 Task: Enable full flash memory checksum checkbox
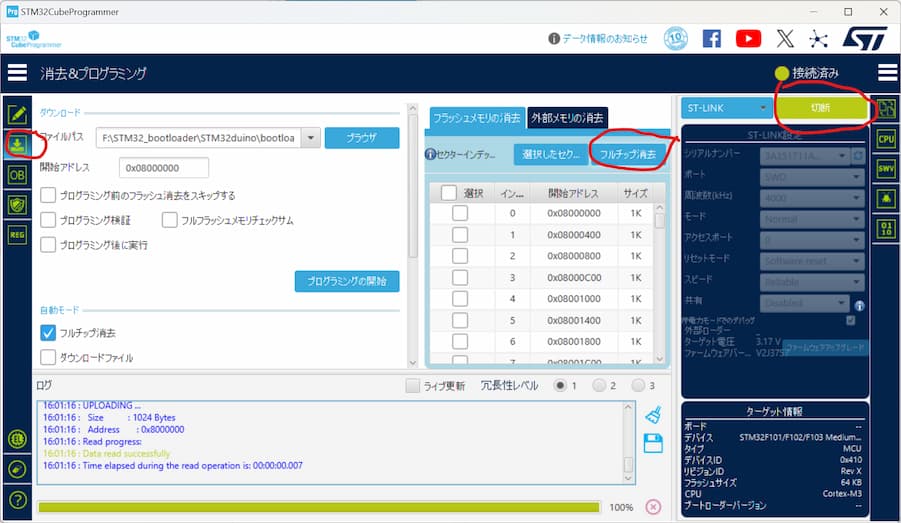[170, 220]
